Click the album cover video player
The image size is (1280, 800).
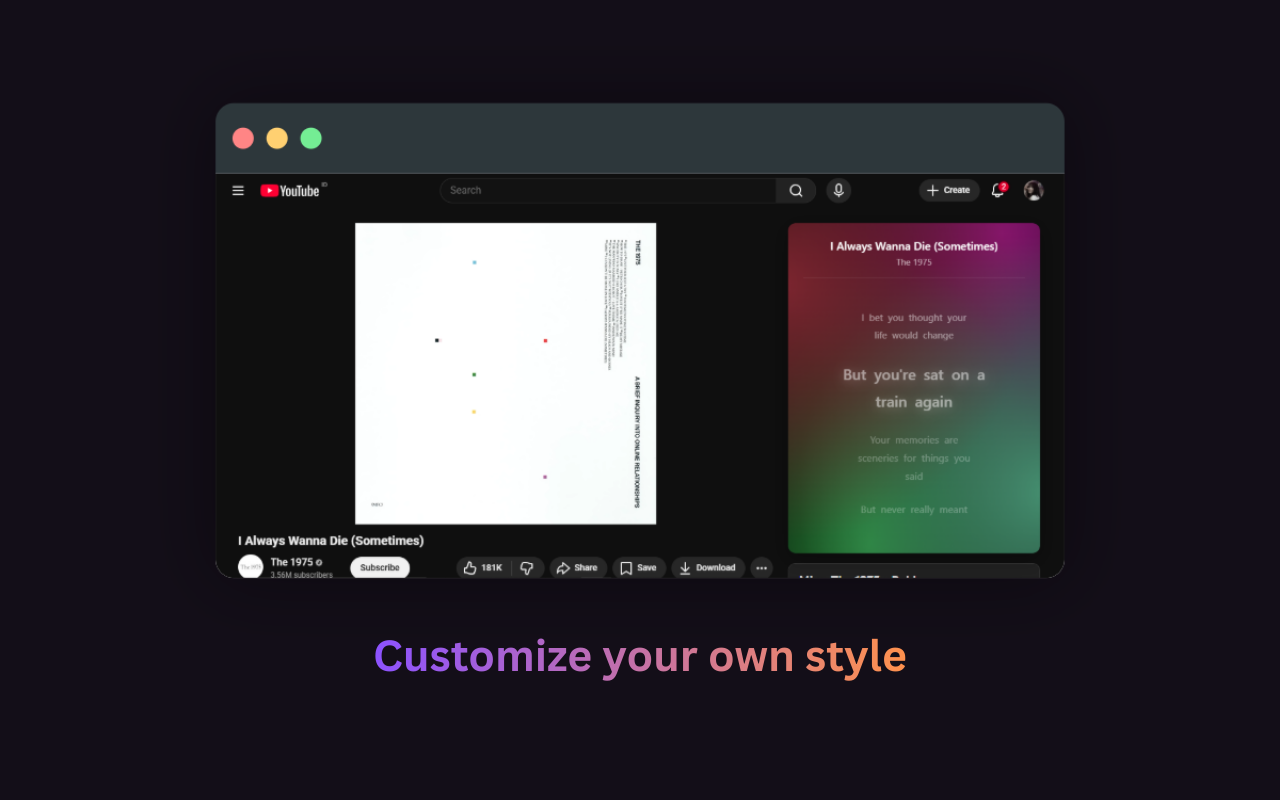[x=506, y=373]
